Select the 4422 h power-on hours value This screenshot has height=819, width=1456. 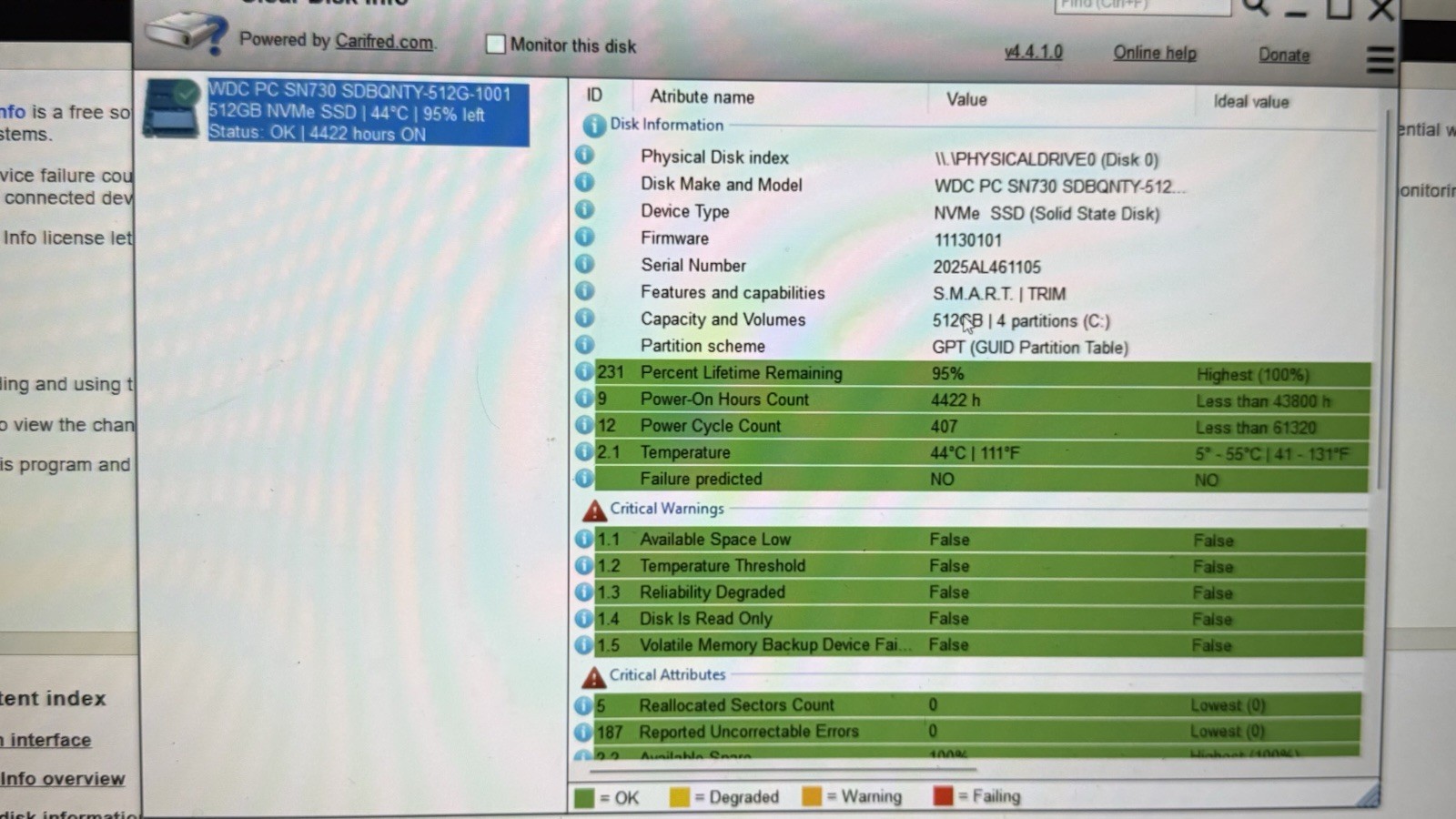point(955,399)
